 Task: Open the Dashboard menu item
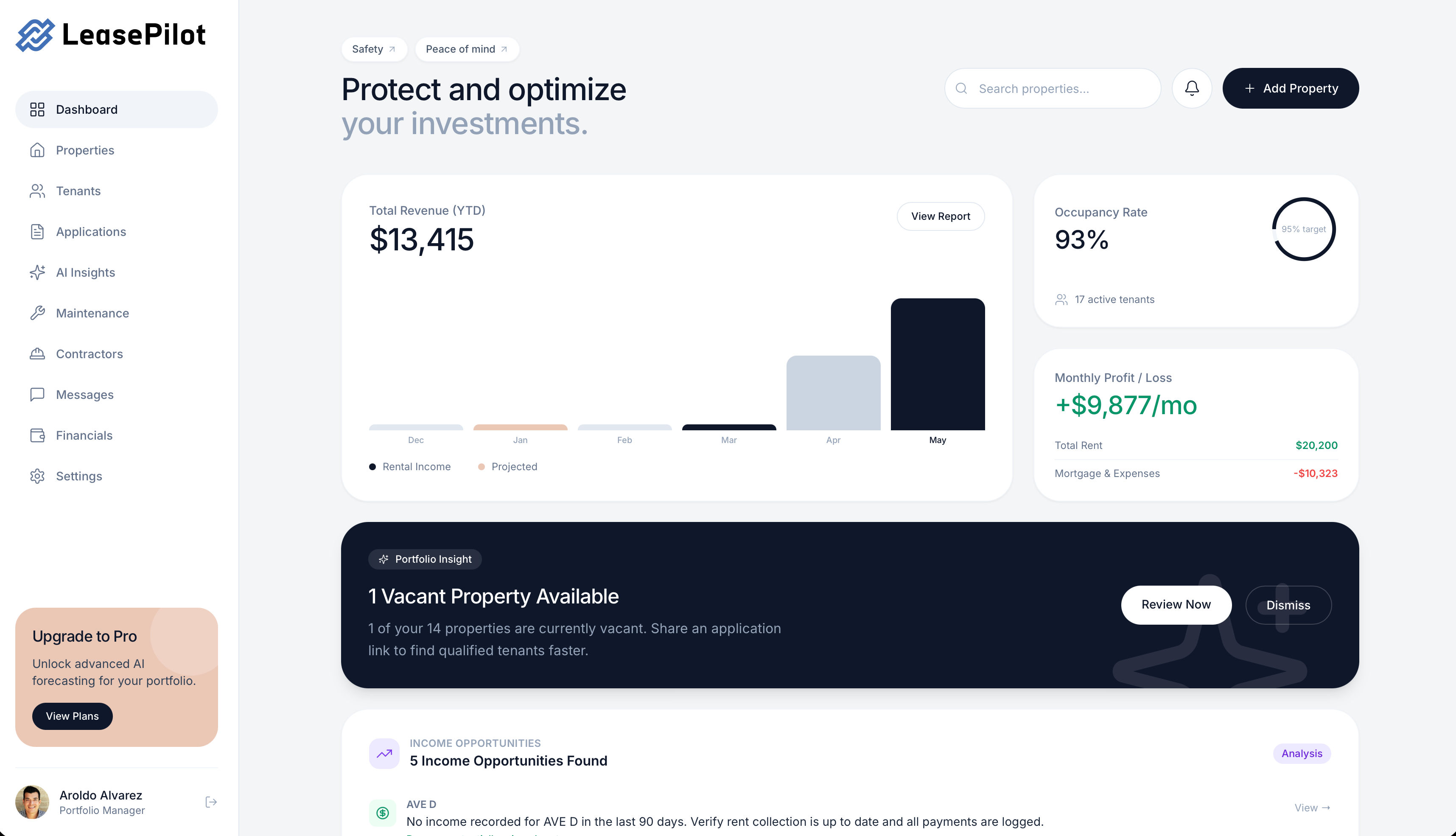(x=117, y=109)
